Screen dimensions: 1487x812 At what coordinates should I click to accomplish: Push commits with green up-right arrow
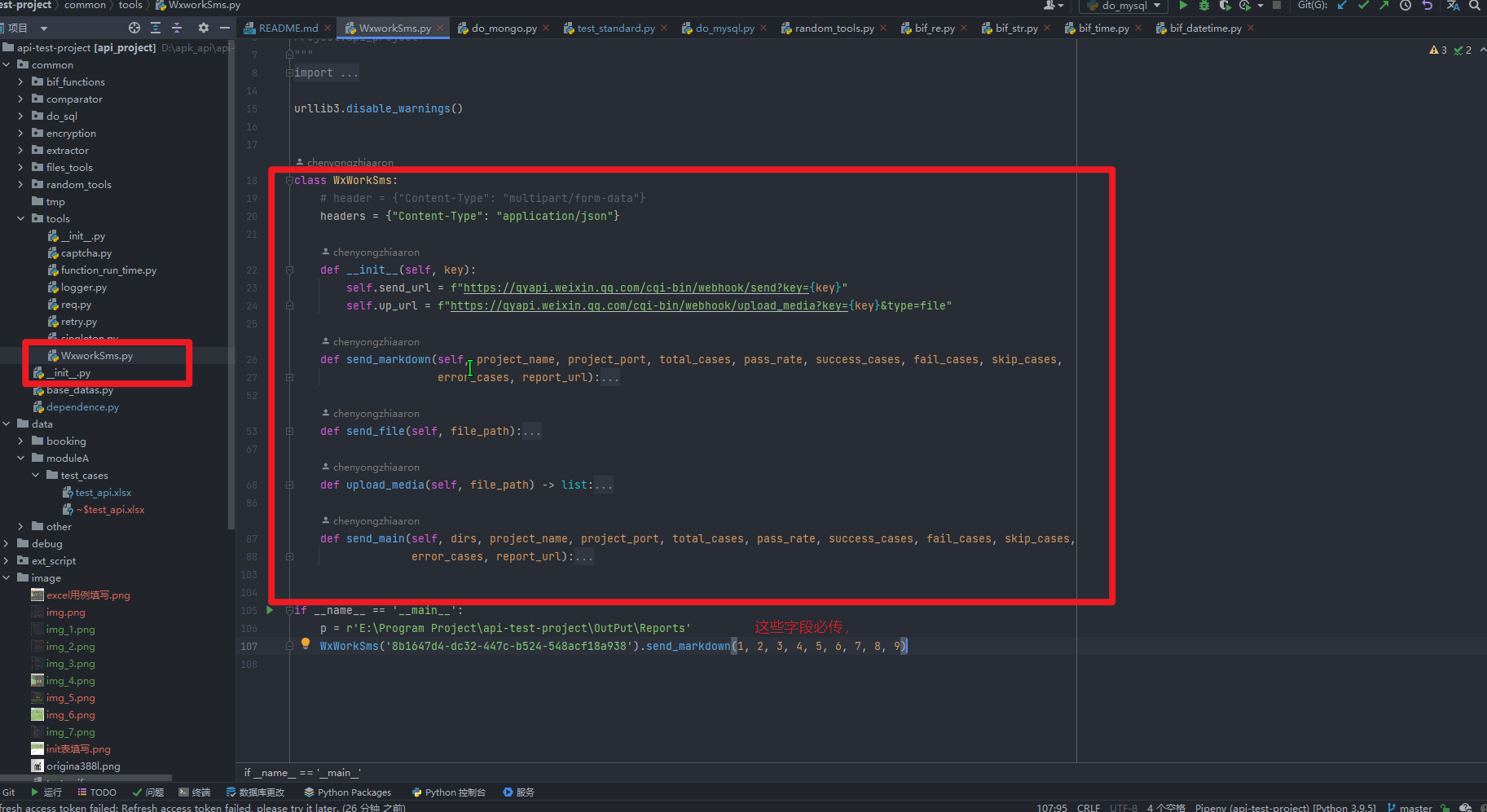(x=1384, y=5)
